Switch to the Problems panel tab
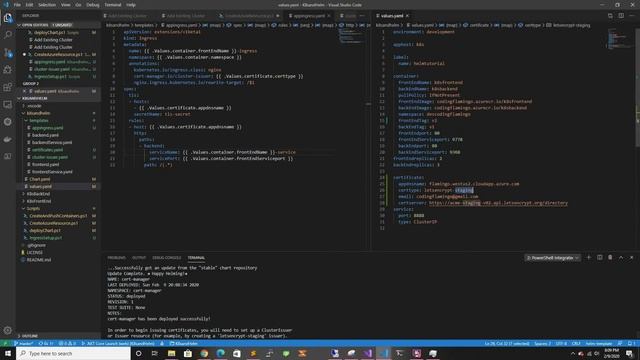The width and height of the screenshot is (640, 360). pos(116,258)
